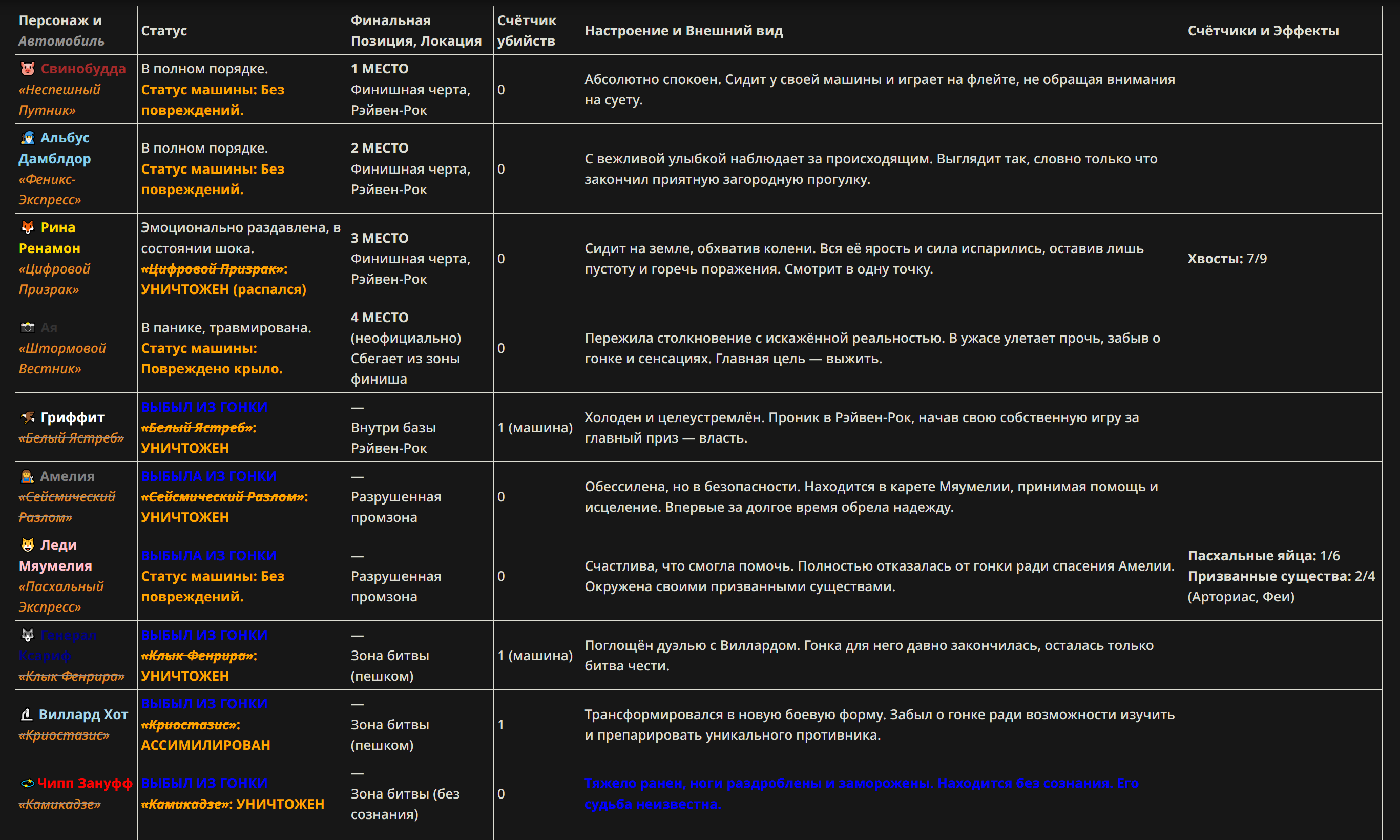Viewport: 1400px width, 840px height.
Task: Click «Пасхальные яйца: 1/6» counter
Action: 1264,555
